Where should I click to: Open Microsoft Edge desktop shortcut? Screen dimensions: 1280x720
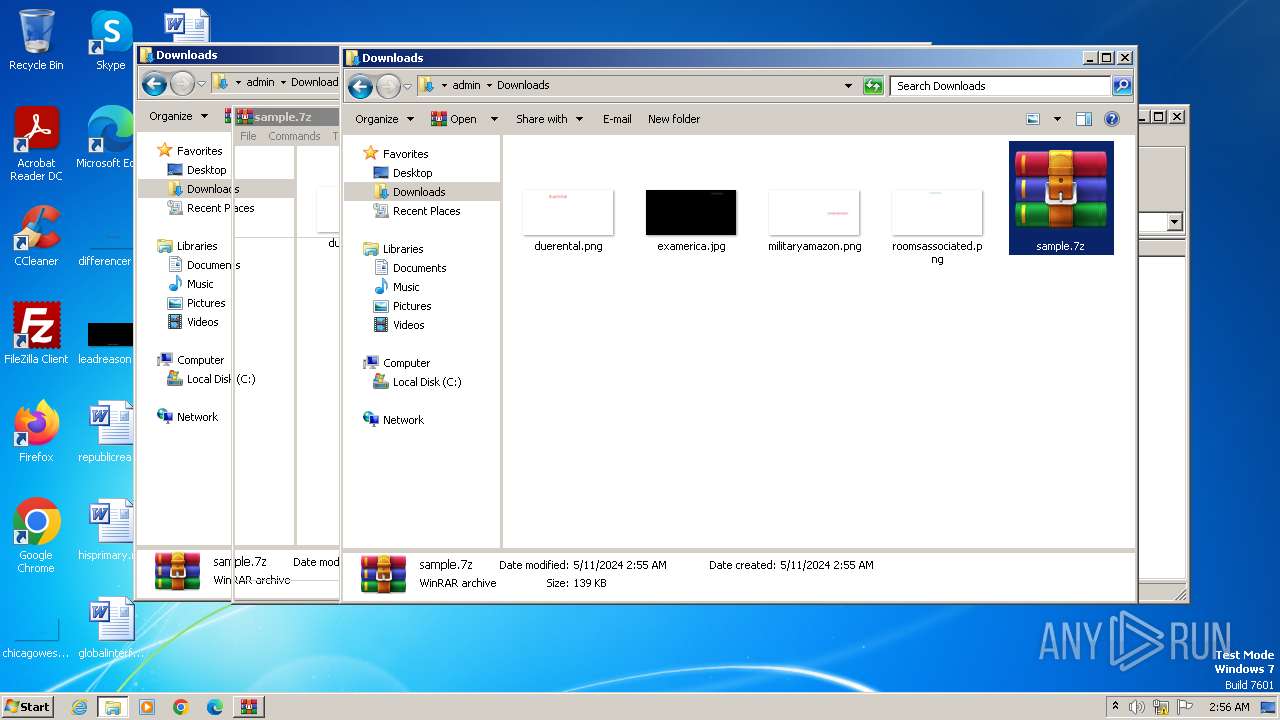pyautogui.click(x=108, y=137)
